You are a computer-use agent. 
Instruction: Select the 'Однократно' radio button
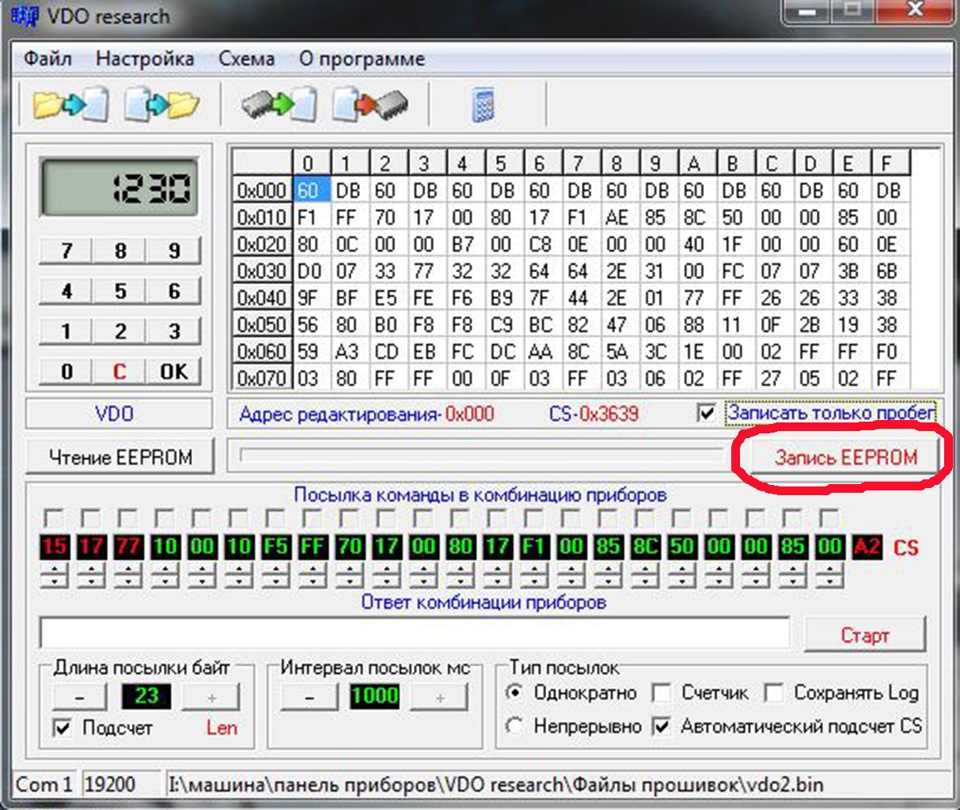coord(515,692)
